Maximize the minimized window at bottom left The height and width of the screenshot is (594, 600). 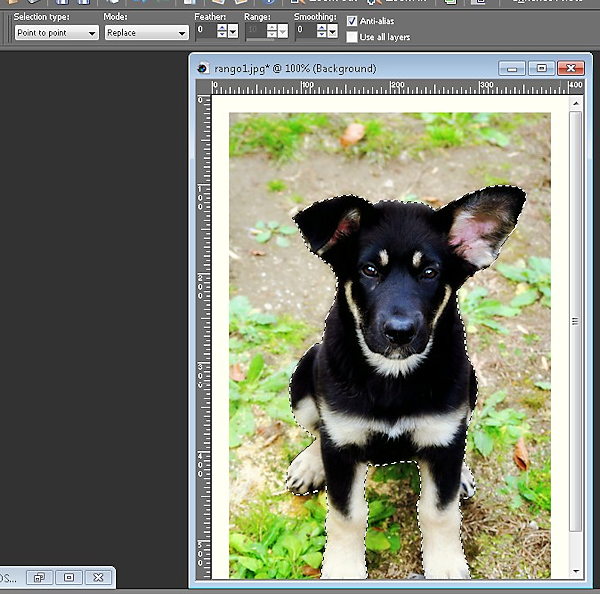(69, 578)
